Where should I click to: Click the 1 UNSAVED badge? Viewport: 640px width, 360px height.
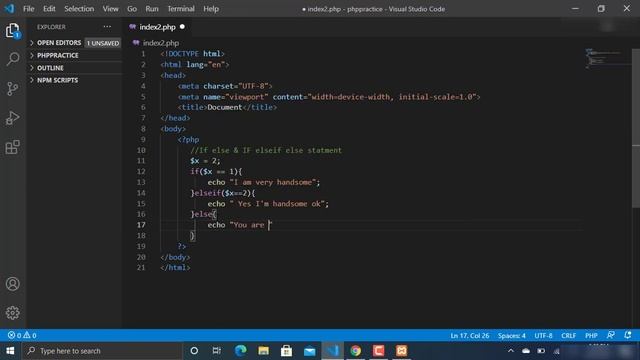point(103,43)
